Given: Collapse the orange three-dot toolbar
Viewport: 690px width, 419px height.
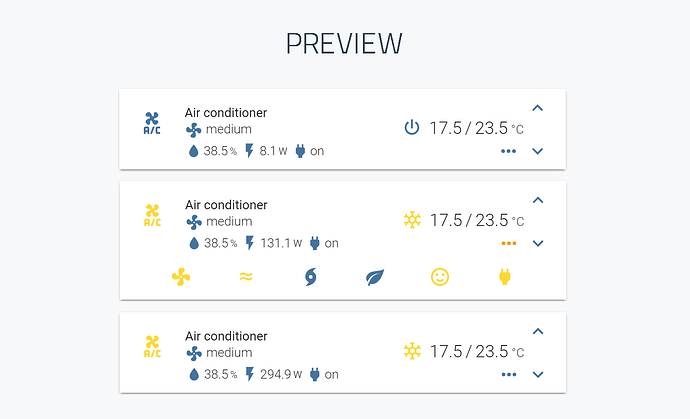Looking at the screenshot, I should 509,243.
